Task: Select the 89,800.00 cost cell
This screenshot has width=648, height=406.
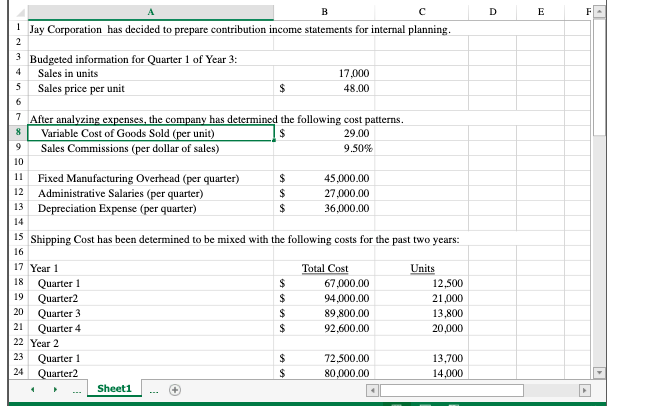Action: (x=324, y=313)
